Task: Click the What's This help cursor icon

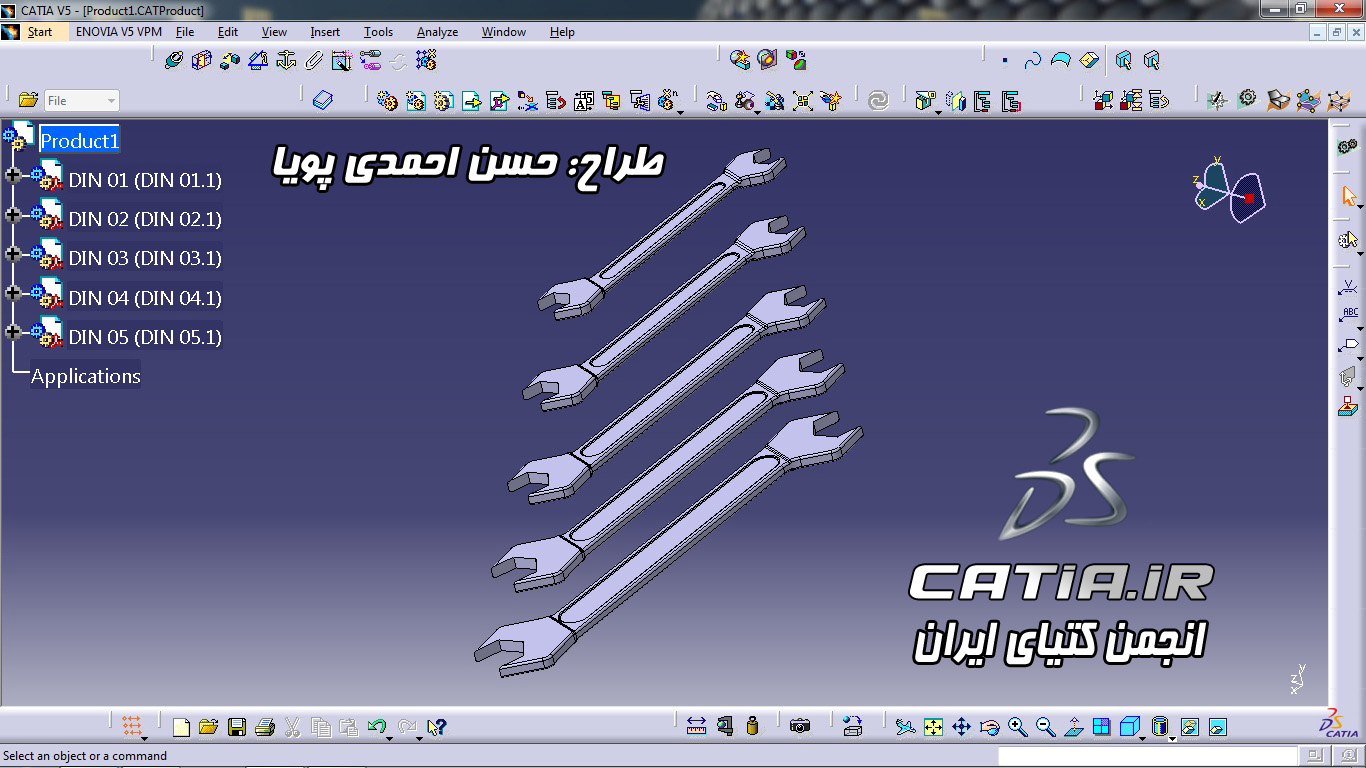Action: [436, 727]
